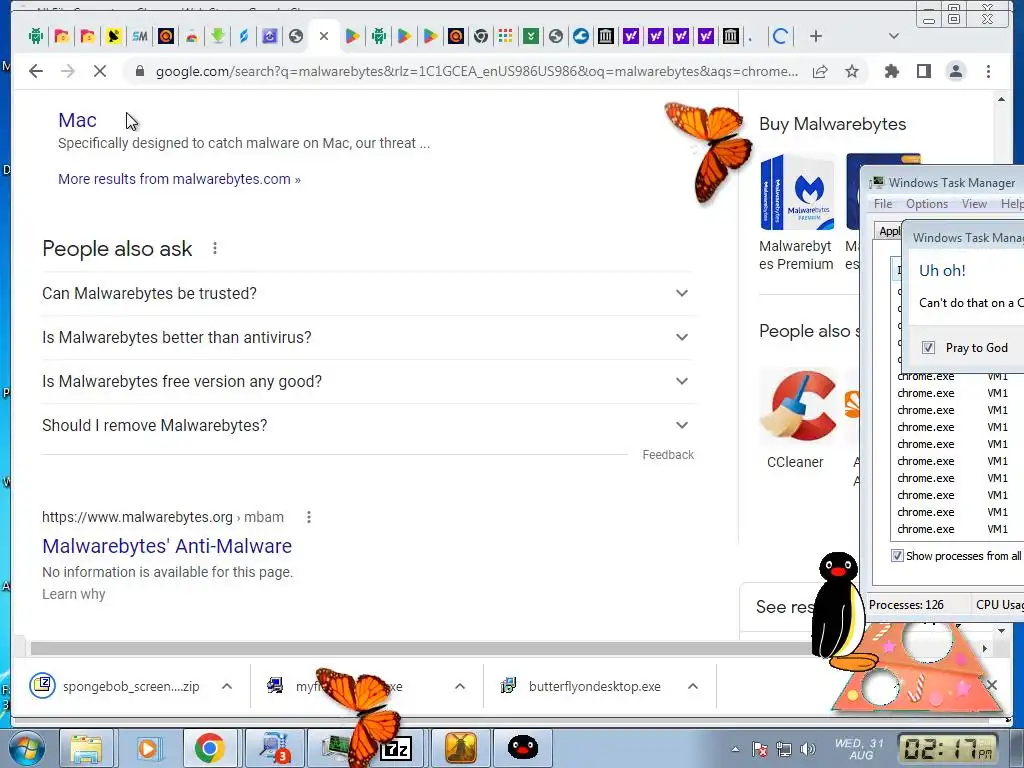1024x768 pixels.
Task: Switch to the SM tab
Action: click(139, 37)
